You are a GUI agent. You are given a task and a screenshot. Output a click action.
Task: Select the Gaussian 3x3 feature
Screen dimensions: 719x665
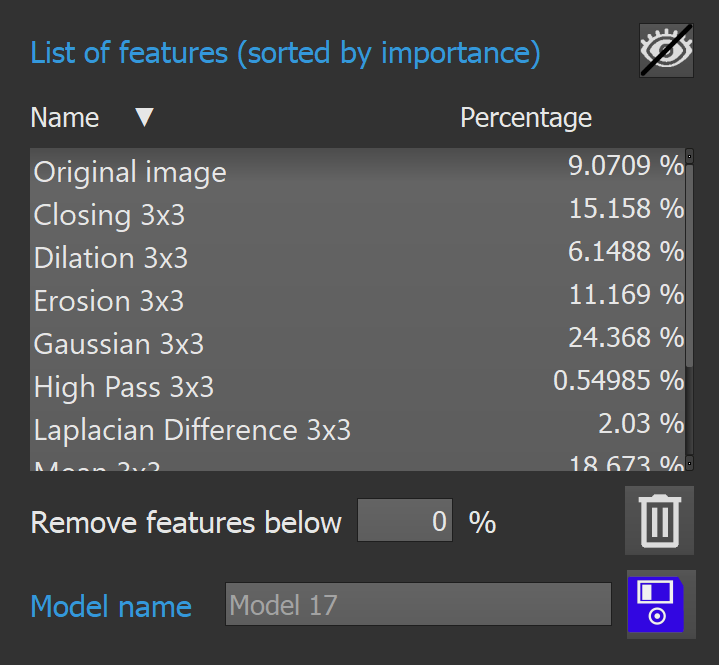pyautogui.click(x=358, y=344)
